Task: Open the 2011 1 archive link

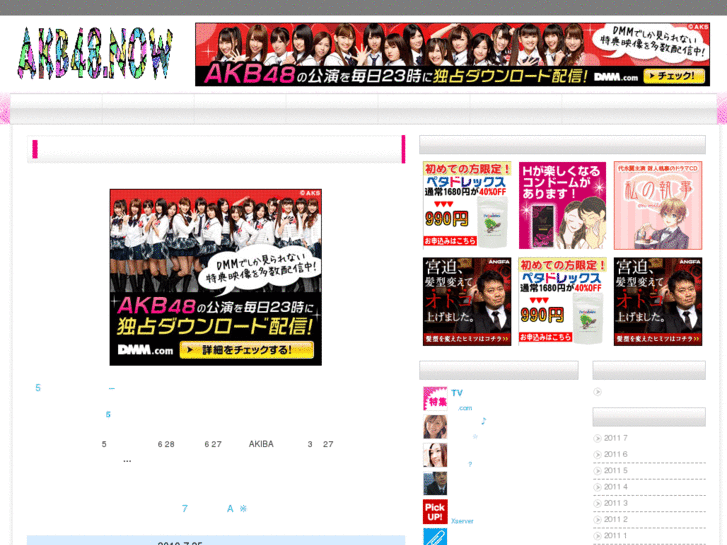Action: pyautogui.click(x=616, y=535)
